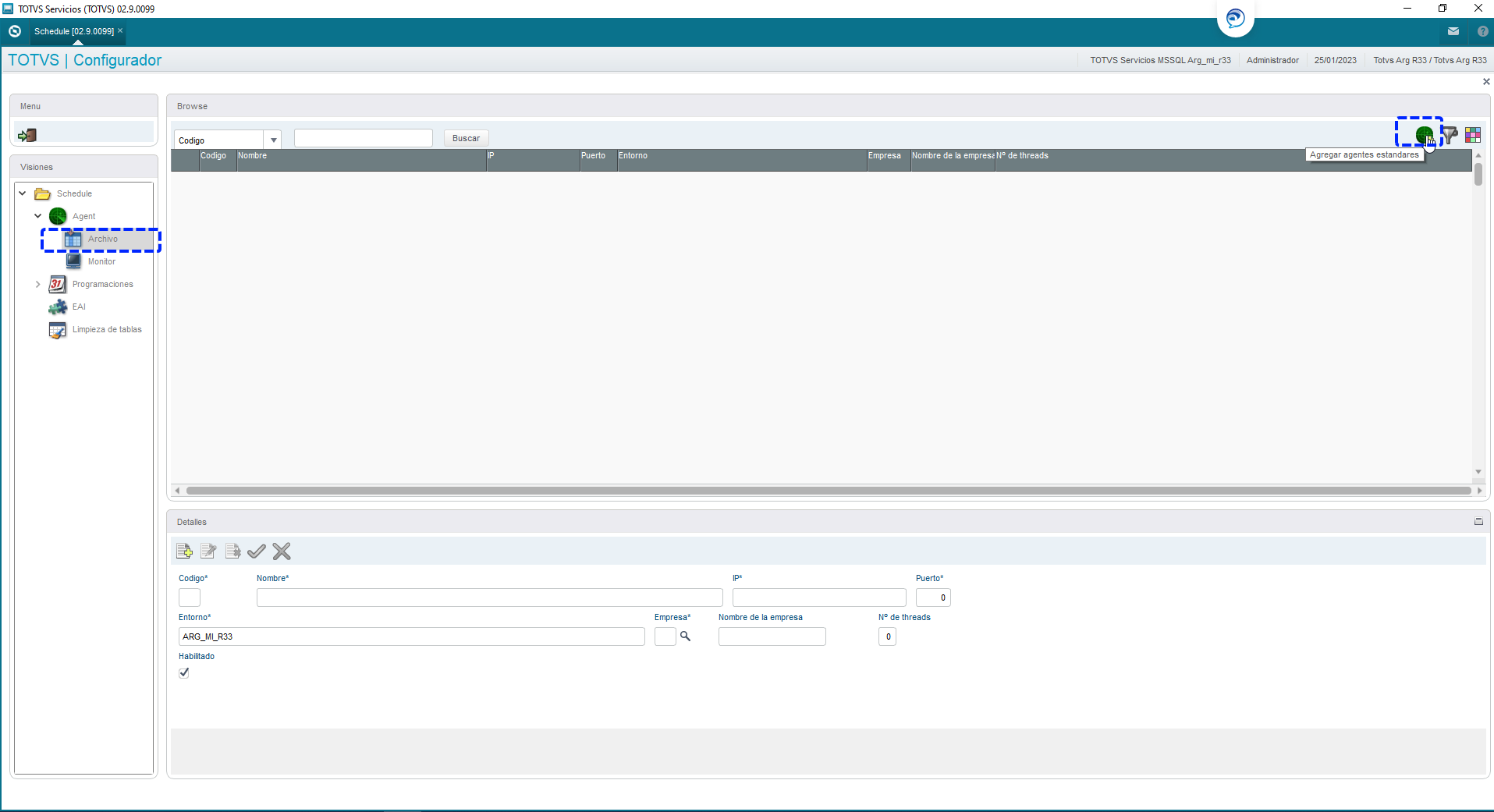Click the EAI puzzle piece icon
The image size is (1494, 812).
[x=58, y=307]
